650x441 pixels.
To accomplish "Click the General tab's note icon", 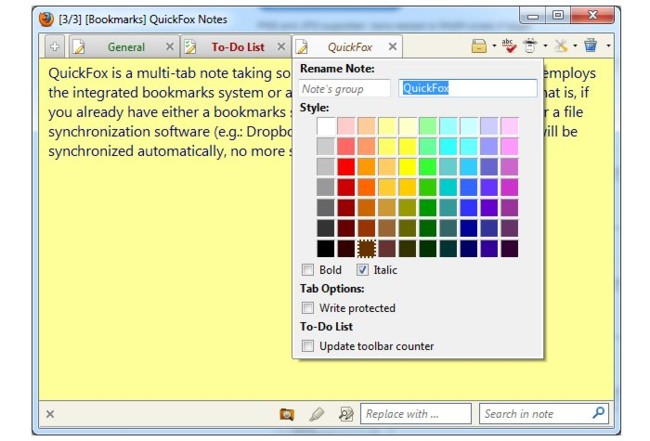I will tap(78, 47).
